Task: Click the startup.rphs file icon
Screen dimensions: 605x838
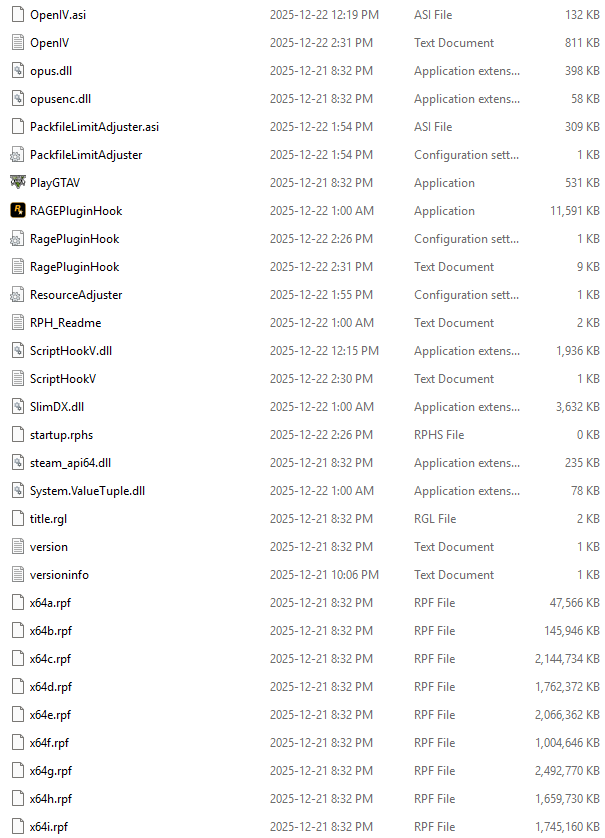Action: pyautogui.click(x=18, y=434)
